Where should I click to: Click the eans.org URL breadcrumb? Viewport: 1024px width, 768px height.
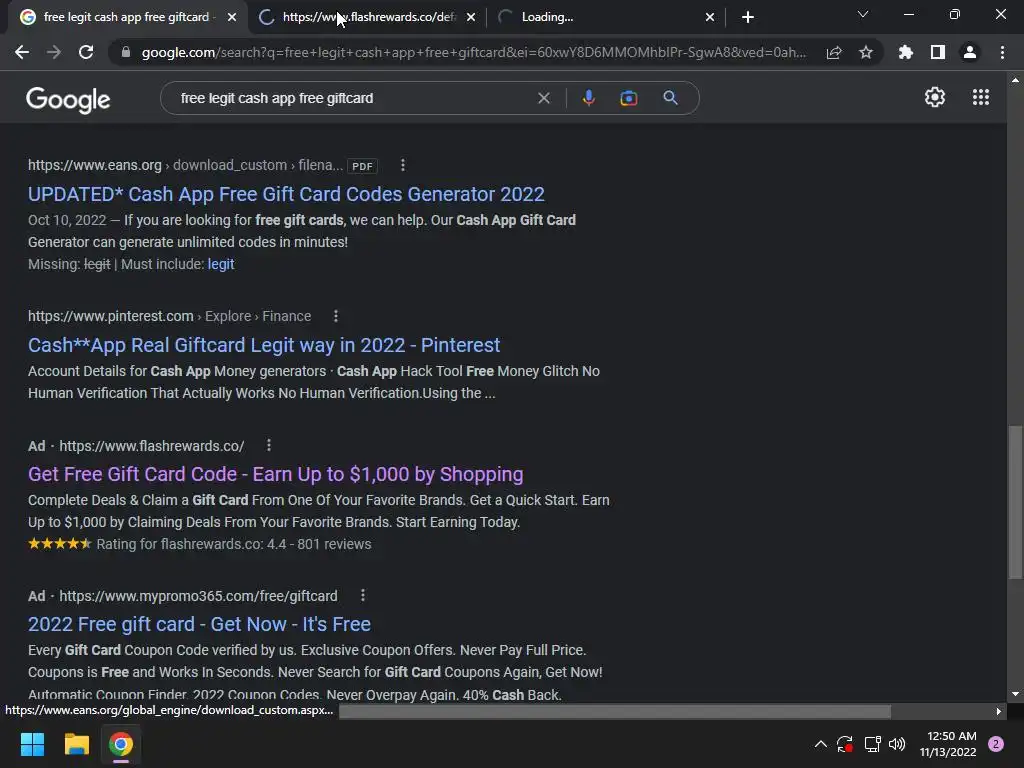coord(185,165)
